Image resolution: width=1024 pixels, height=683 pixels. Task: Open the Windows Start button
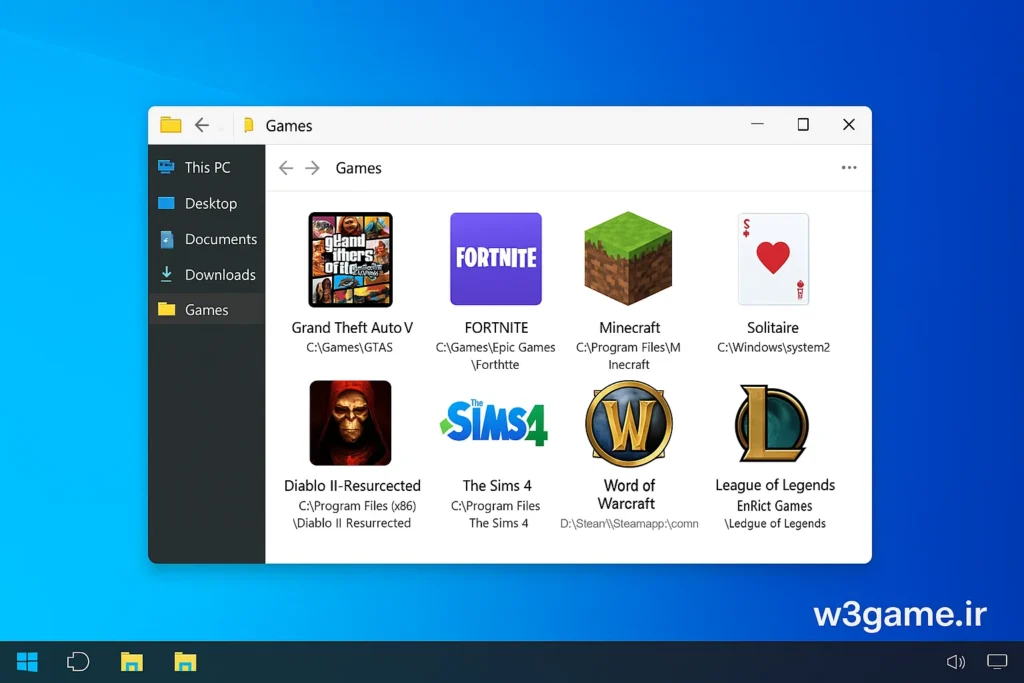pos(27,662)
